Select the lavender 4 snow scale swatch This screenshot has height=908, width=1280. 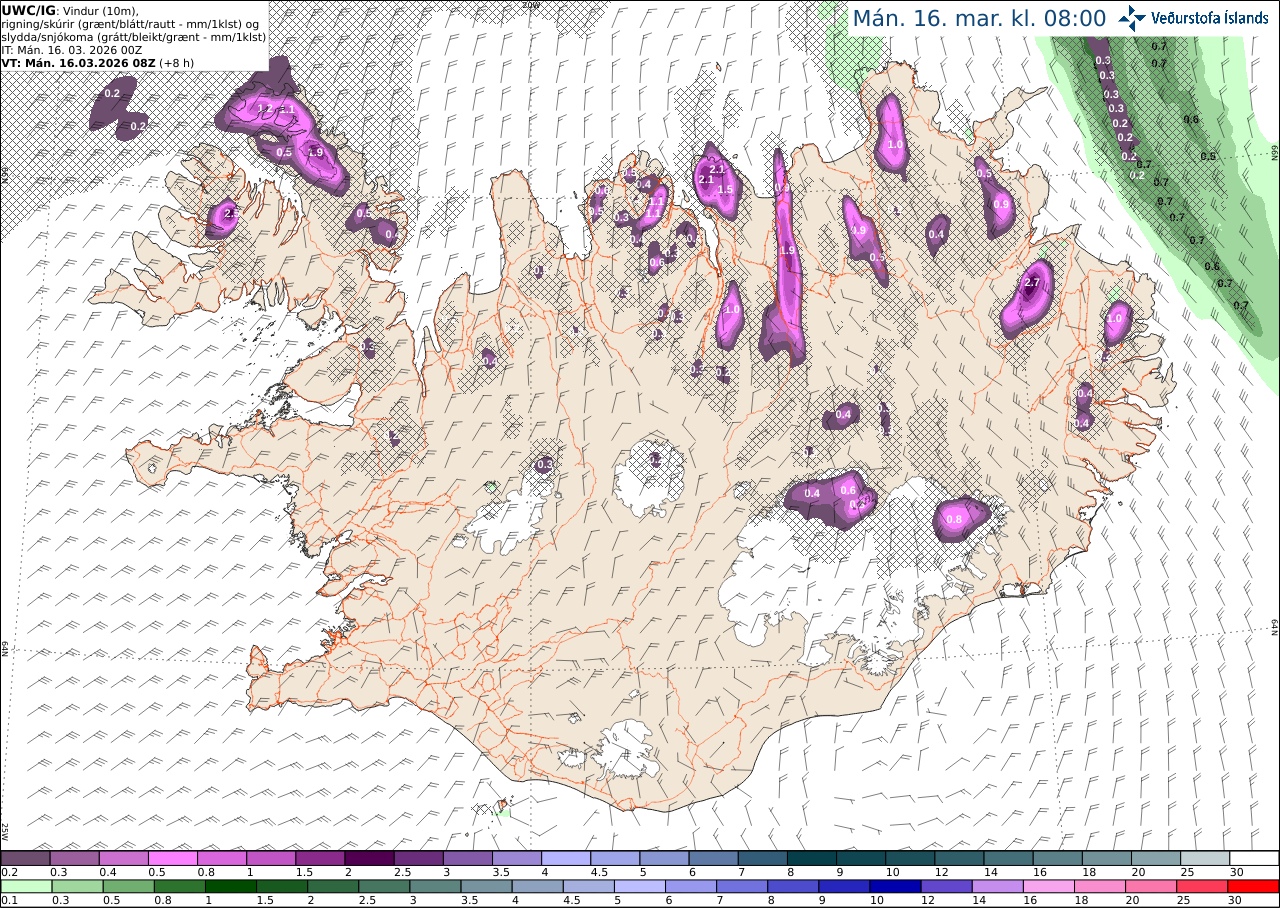(566, 858)
